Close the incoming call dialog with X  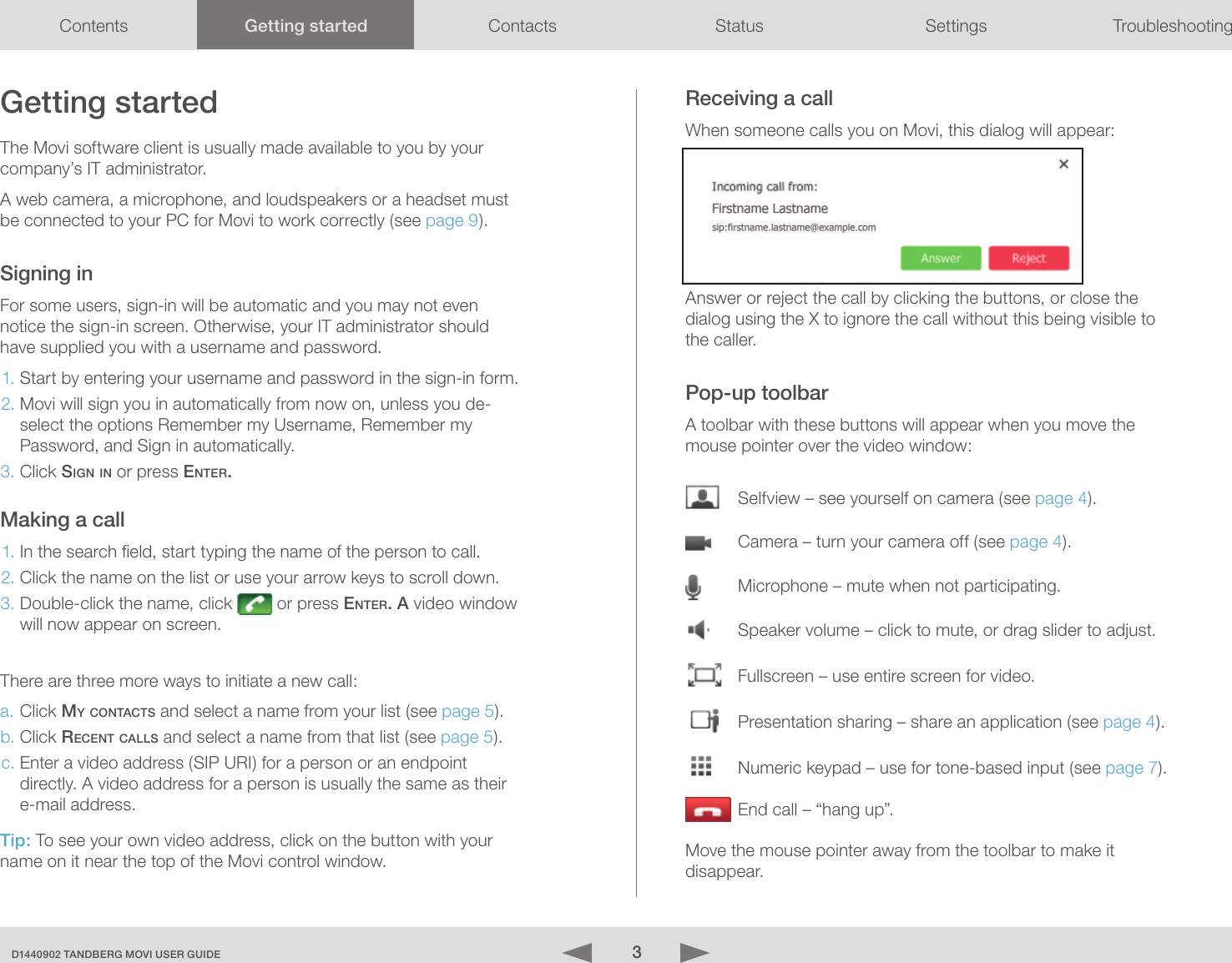point(1063,164)
